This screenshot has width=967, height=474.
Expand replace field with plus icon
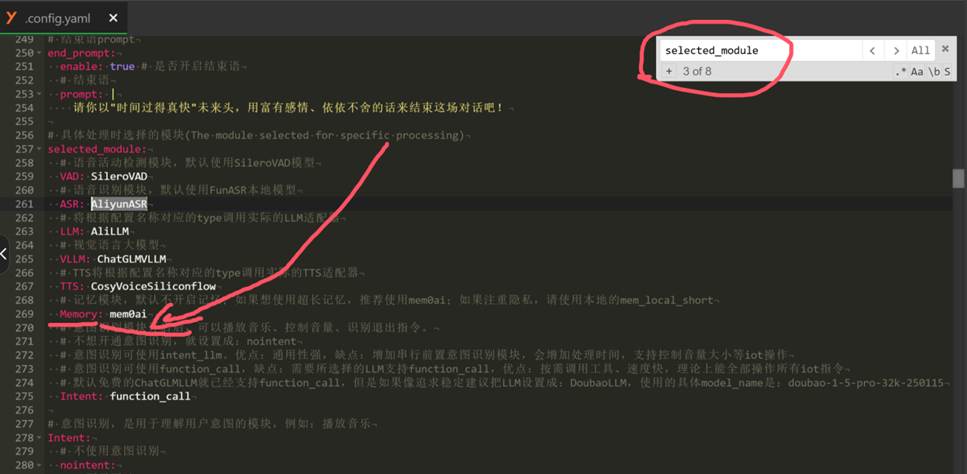click(x=669, y=72)
